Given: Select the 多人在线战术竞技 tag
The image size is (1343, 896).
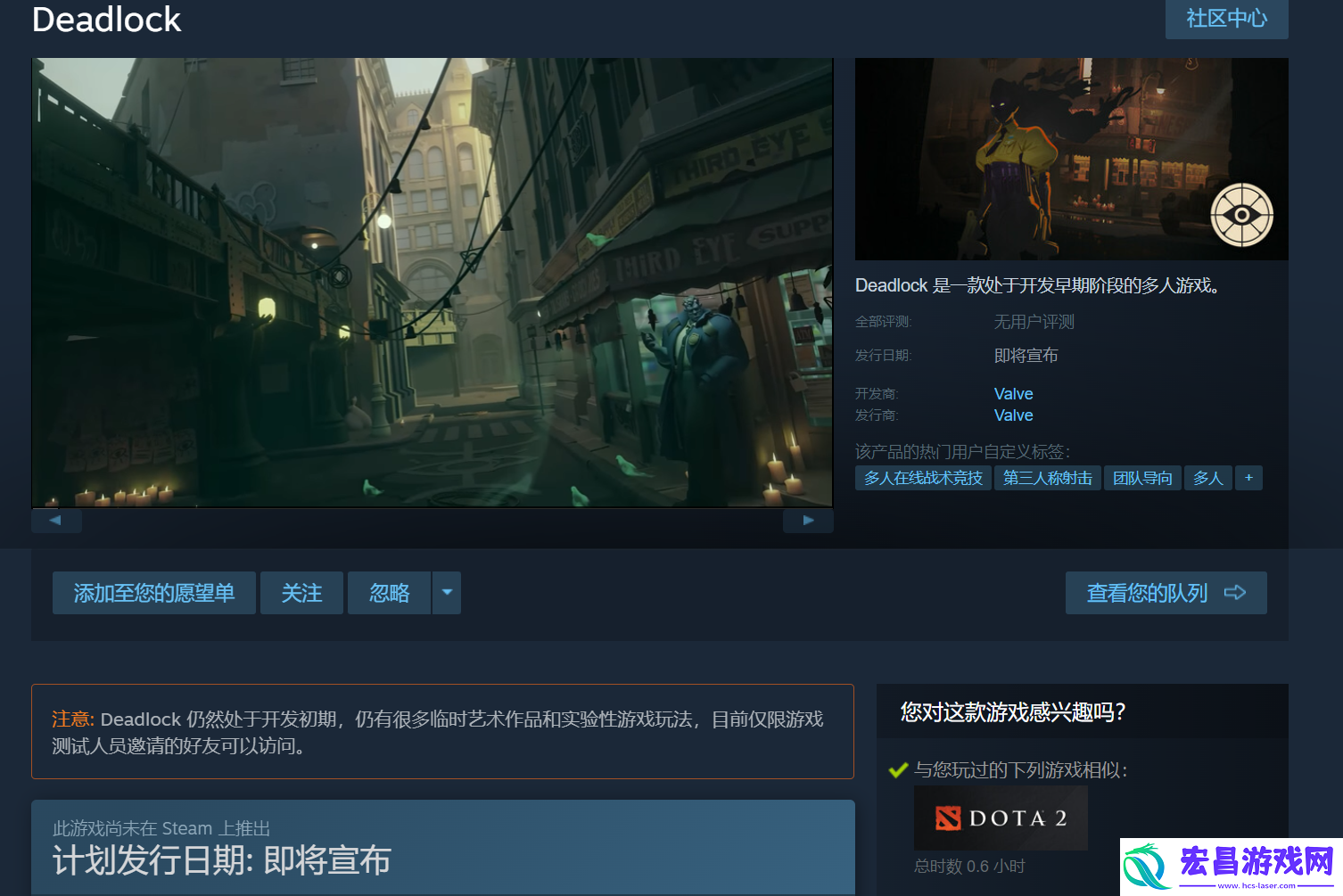Looking at the screenshot, I should point(923,478).
